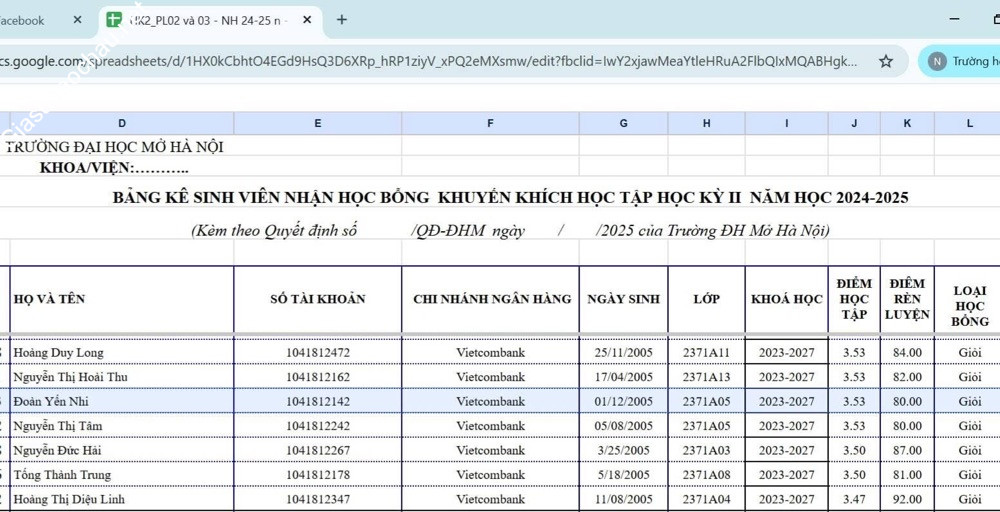Click the SỐ TÀI KHOẢN header cell
This screenshot has width=1000, height=512.
pyautogui.click(x=318, y=299)
